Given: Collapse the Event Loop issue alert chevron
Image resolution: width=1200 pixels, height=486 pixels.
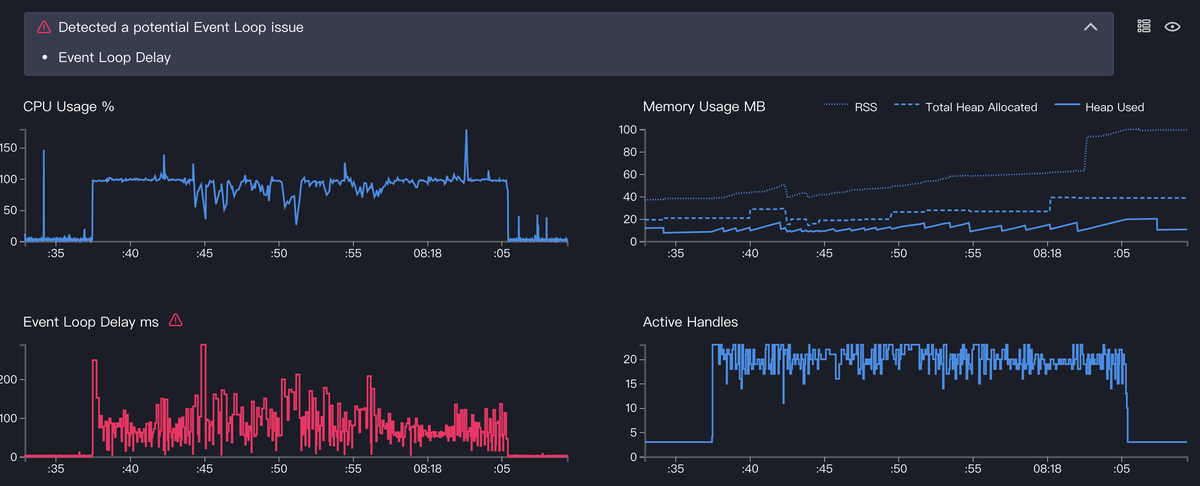Looking at the screenshot, I should (1091, 27).
